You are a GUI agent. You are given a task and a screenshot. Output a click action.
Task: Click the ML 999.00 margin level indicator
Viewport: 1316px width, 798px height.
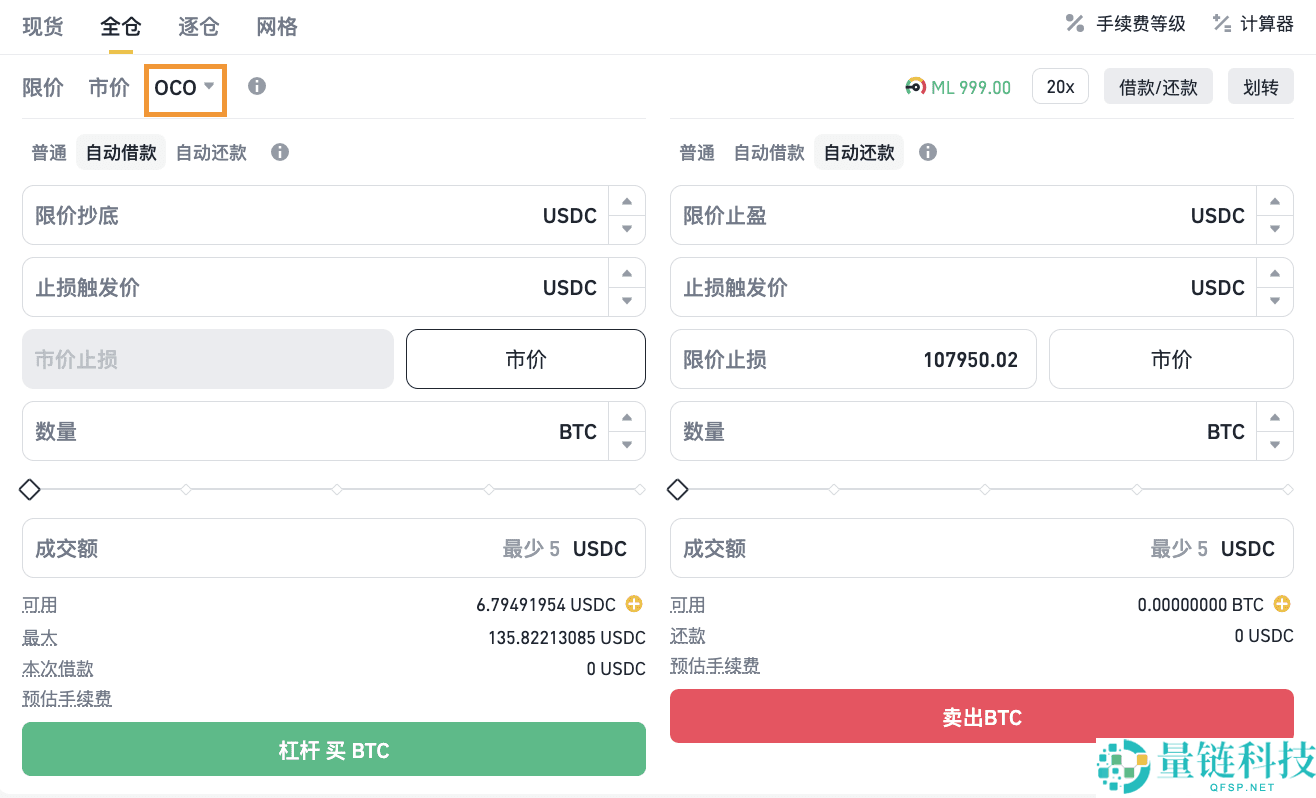pos(958,87)
